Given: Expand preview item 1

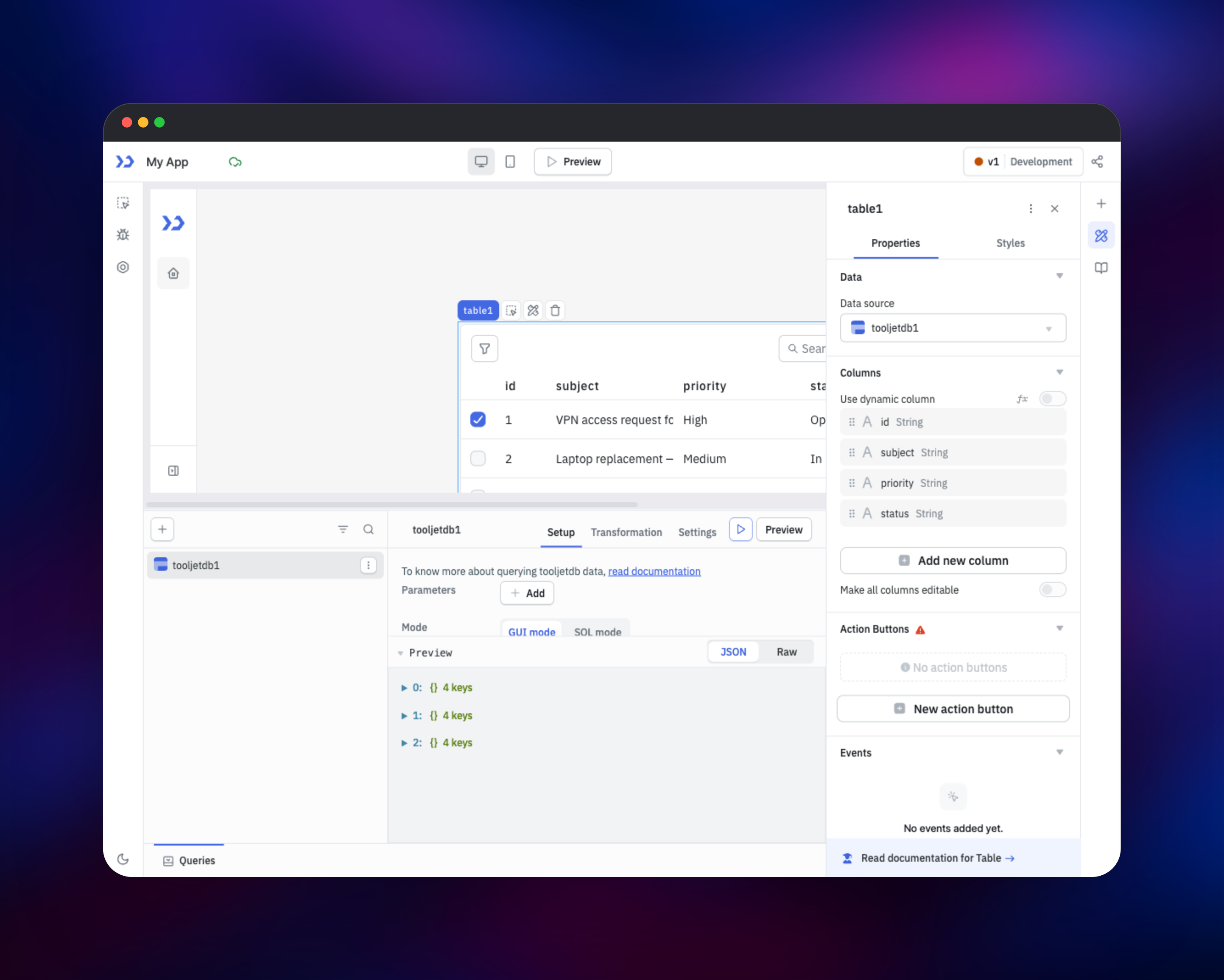Looking at the screenshot, I should pyautogui.click(x=404, y=715).
